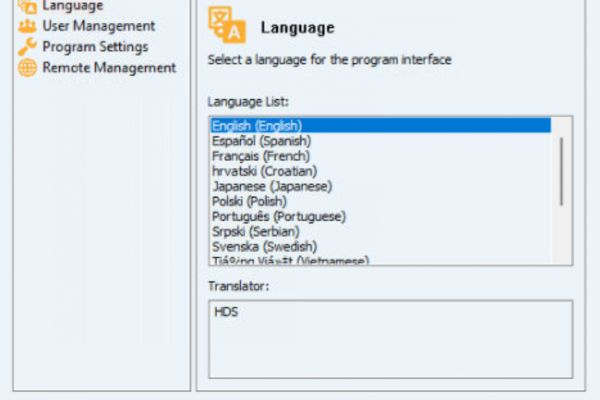Go to the Remote Management section
This screenshot has width=600, height=400.
pos(109,68)
